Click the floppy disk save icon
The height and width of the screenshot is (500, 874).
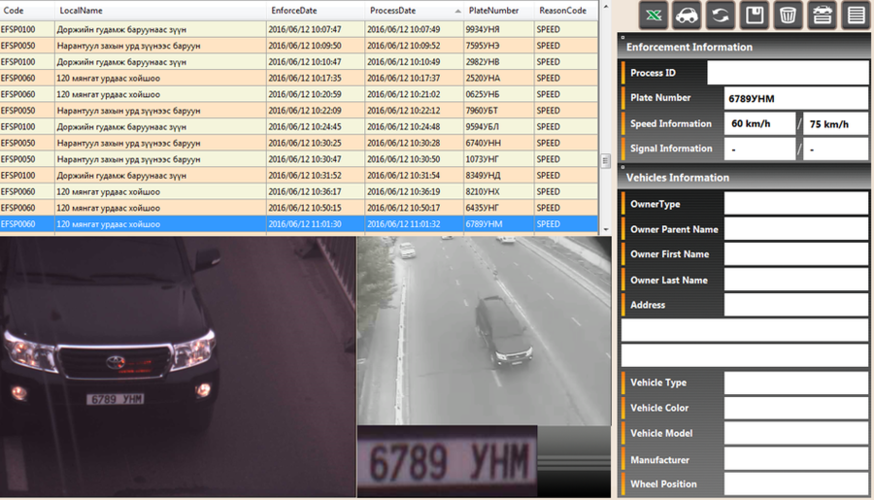coord(755,15)
